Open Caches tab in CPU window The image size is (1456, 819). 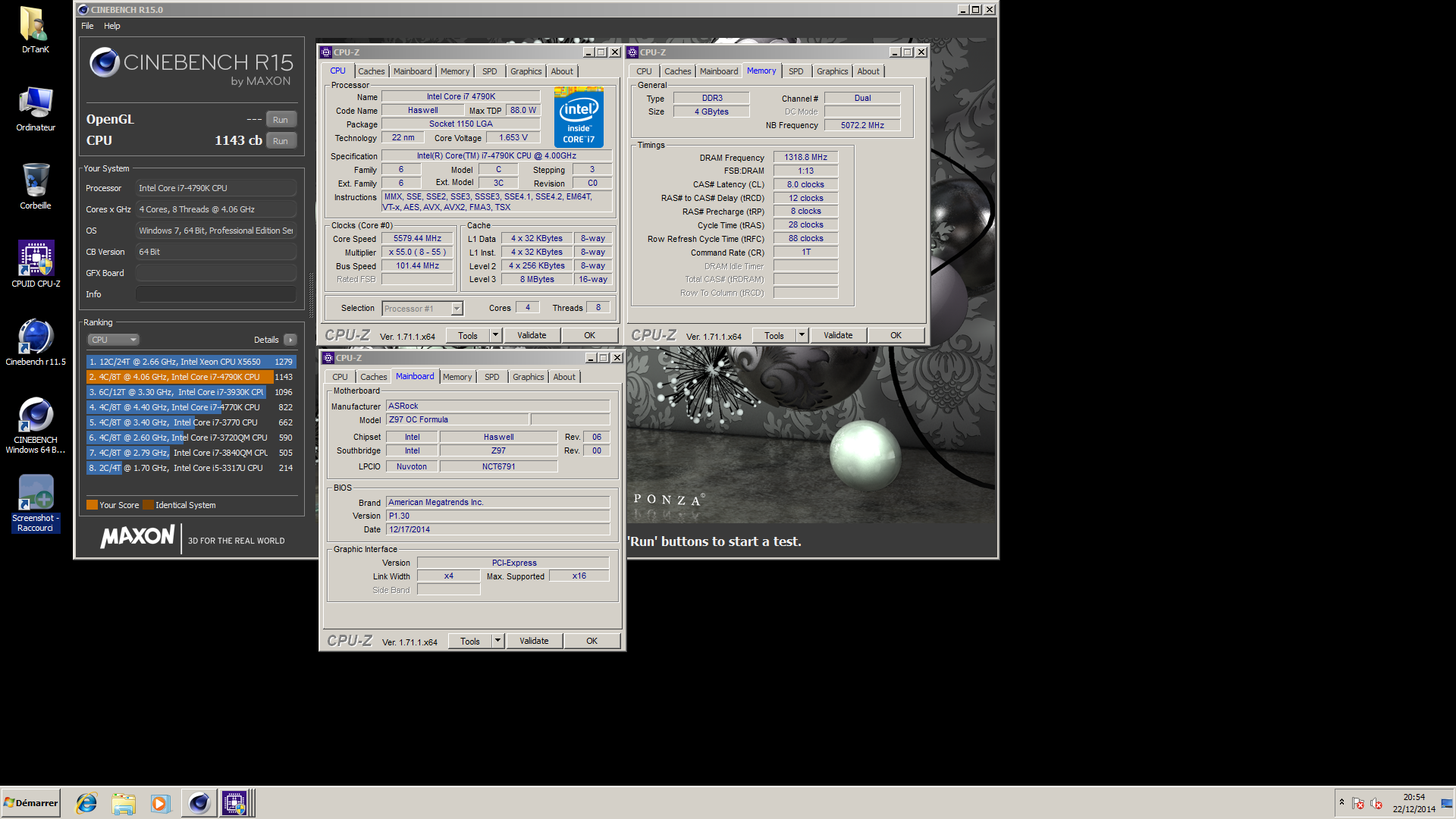(372, 71)
